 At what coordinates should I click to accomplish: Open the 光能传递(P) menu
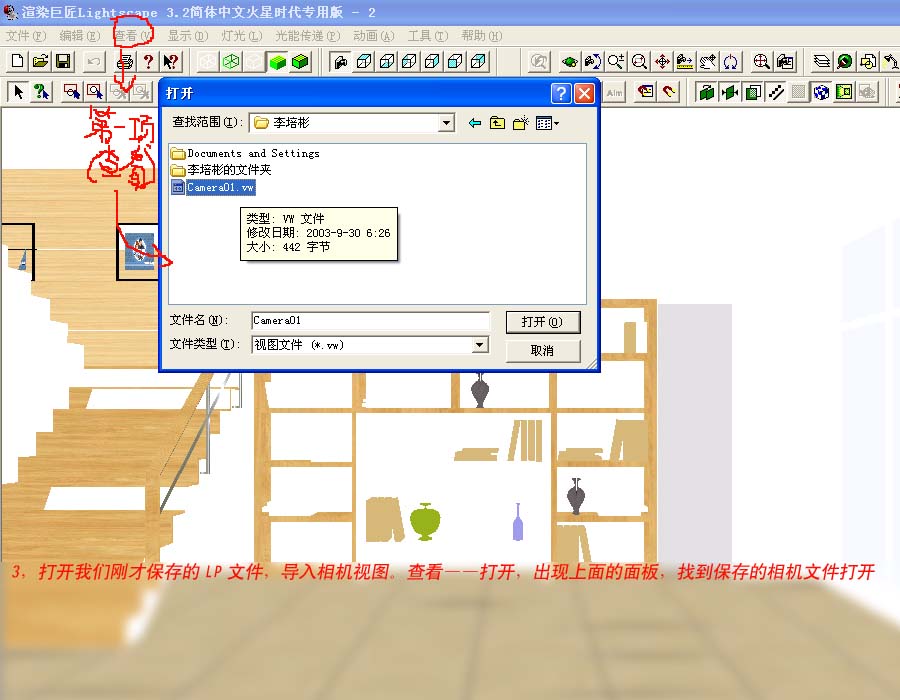pos(308,36)
